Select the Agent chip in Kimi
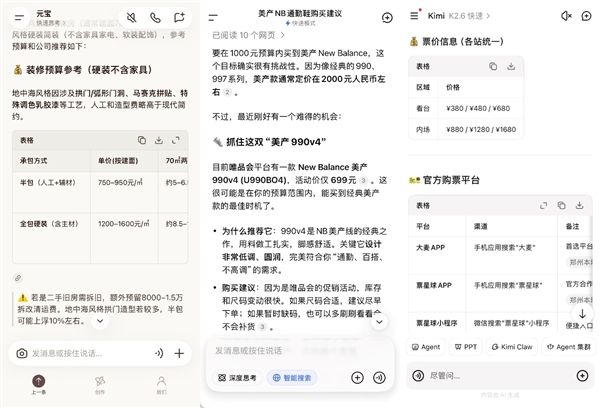 click(426, 347)
